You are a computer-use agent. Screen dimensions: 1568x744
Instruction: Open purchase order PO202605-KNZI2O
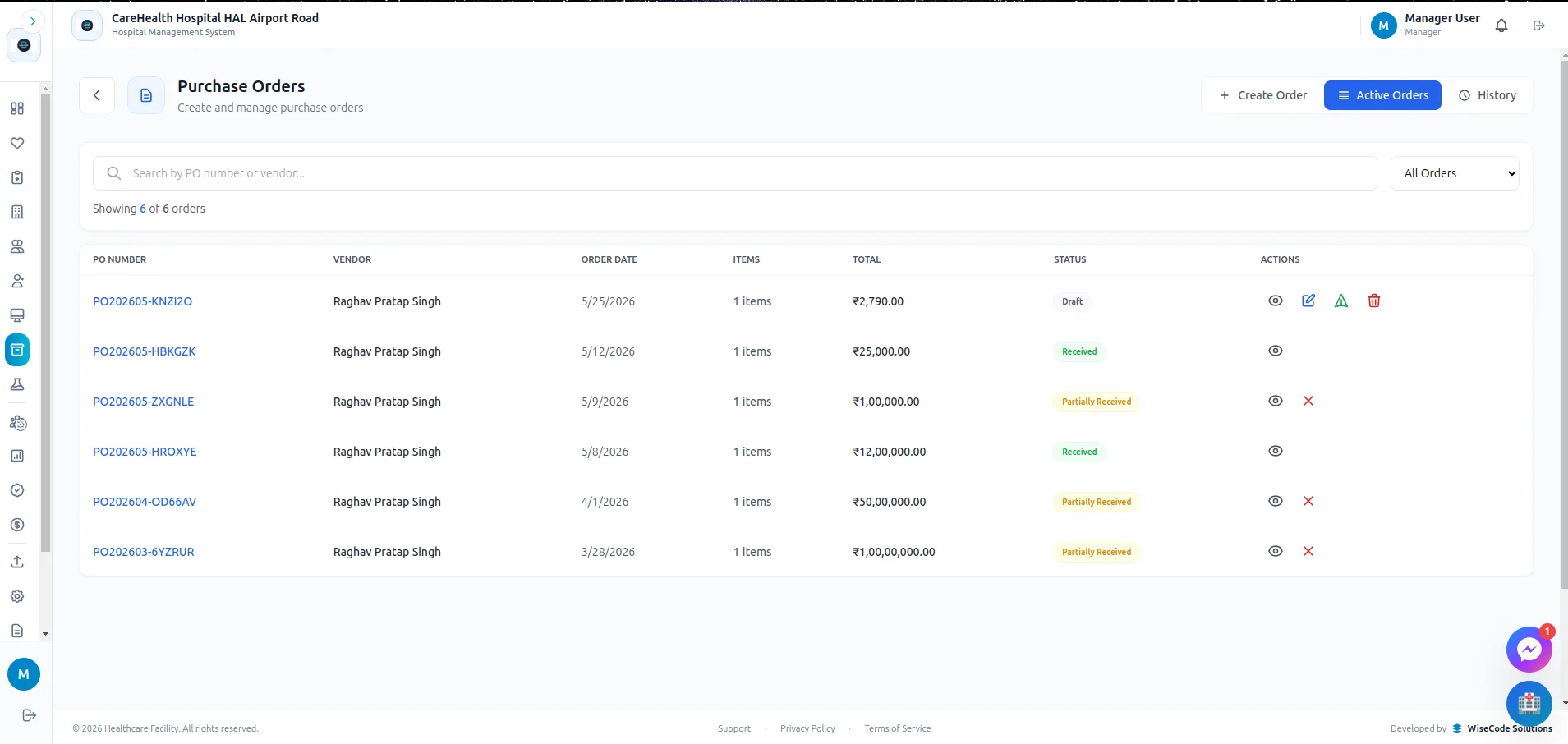pyautogui.click(x=143, y=301)
